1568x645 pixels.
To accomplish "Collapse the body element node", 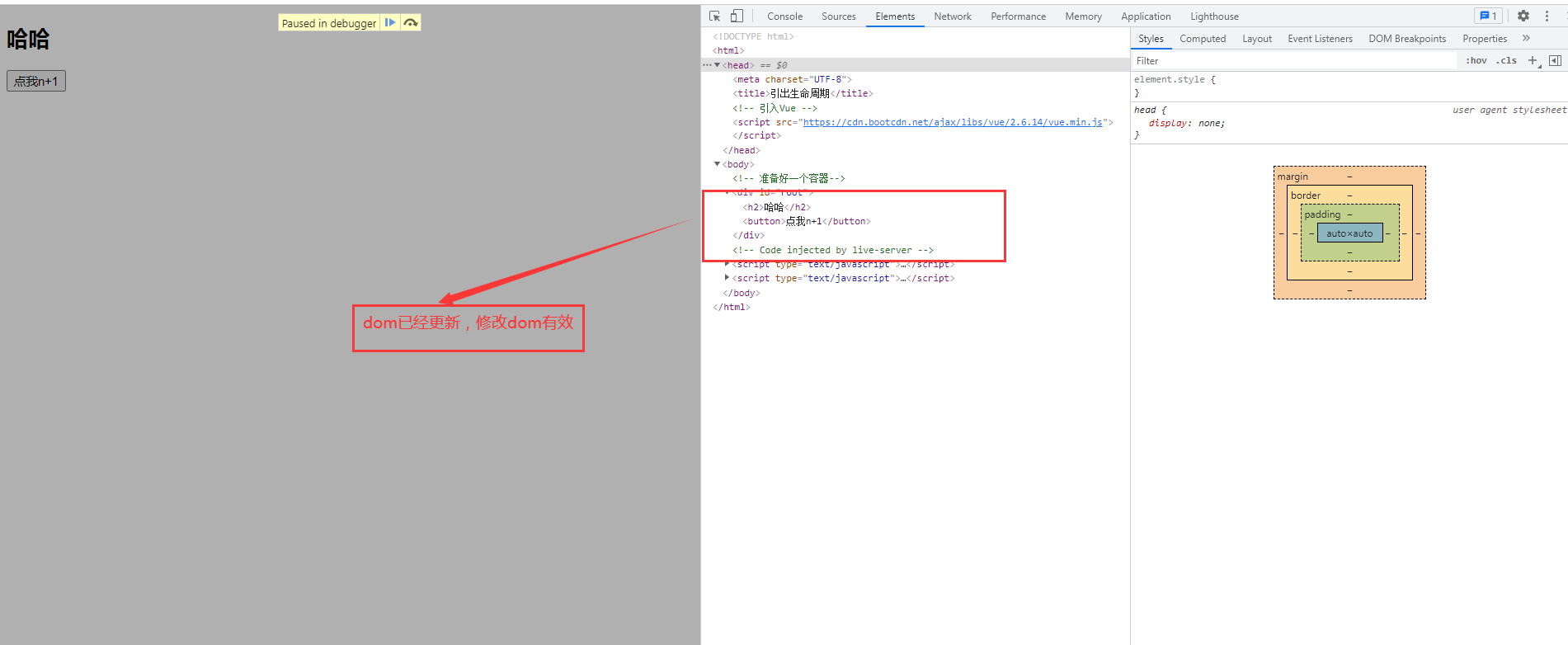I will [717, 163].
